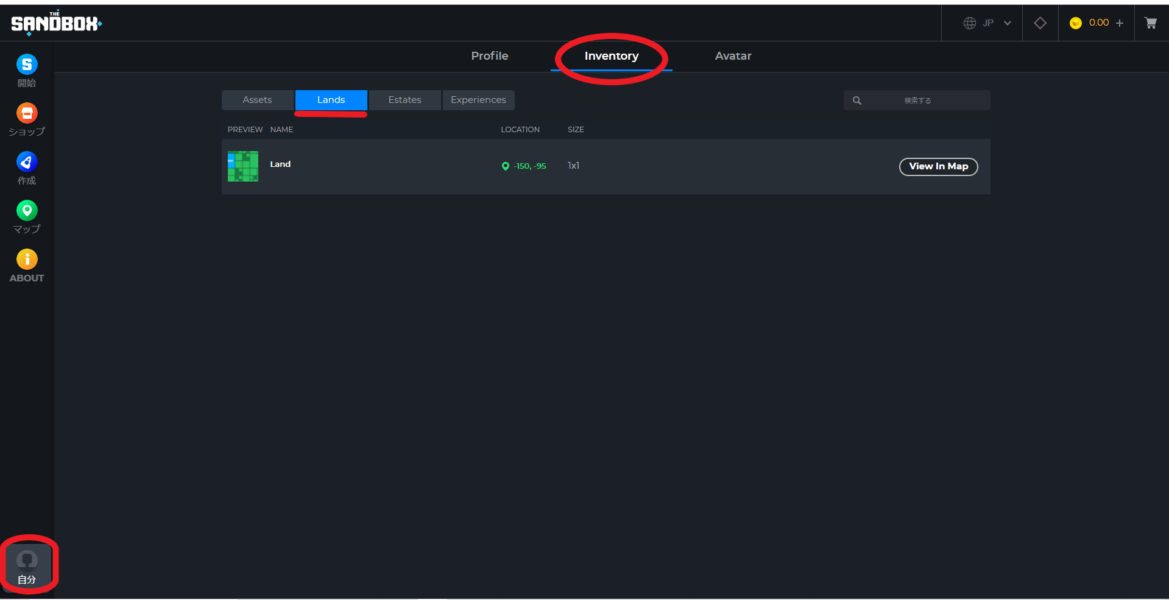Switch to the Profile tab
The height and width of the screenshot is (600, 1169).
point(490,56)
